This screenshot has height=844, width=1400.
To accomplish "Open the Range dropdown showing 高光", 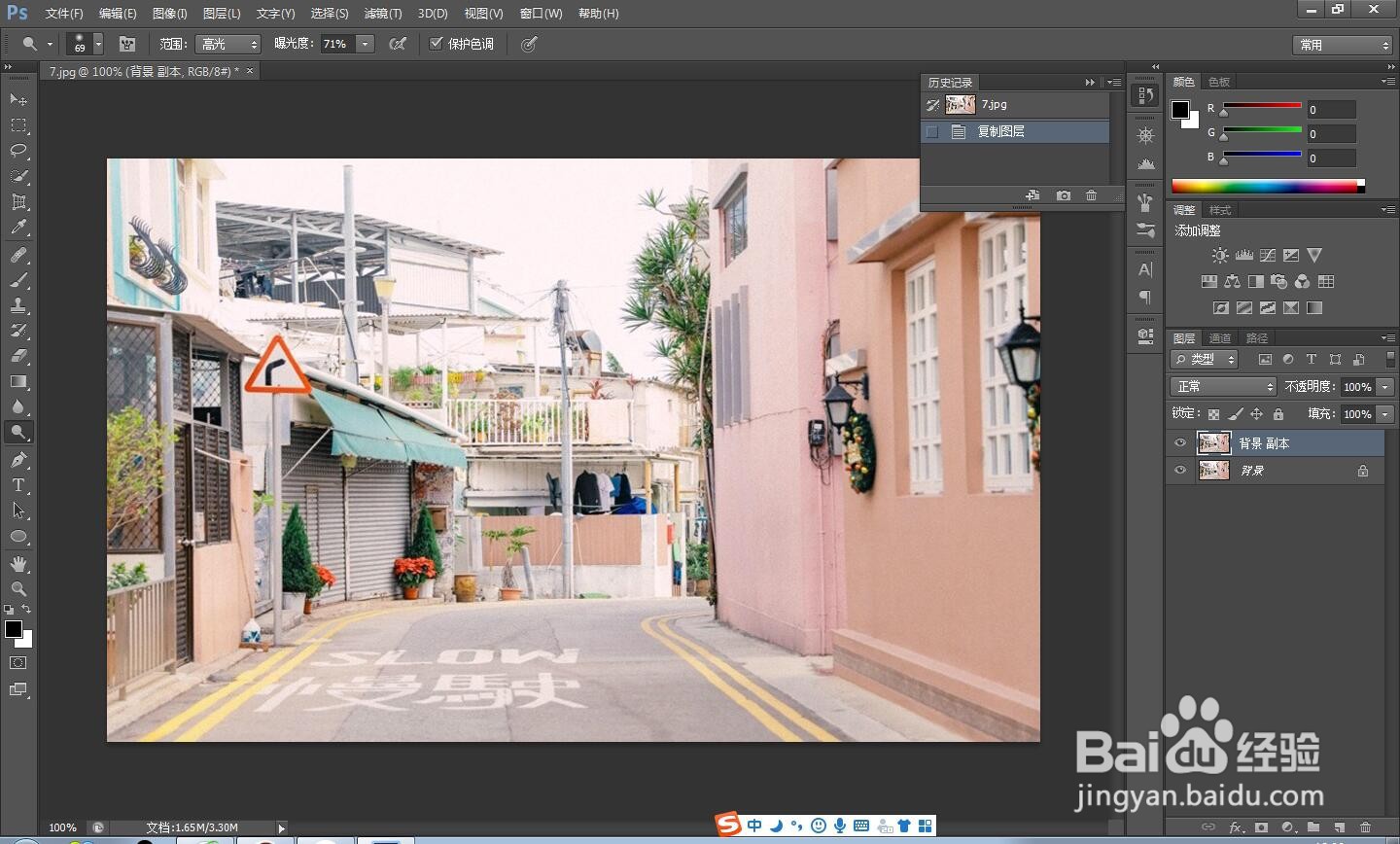I will point(227,44).
